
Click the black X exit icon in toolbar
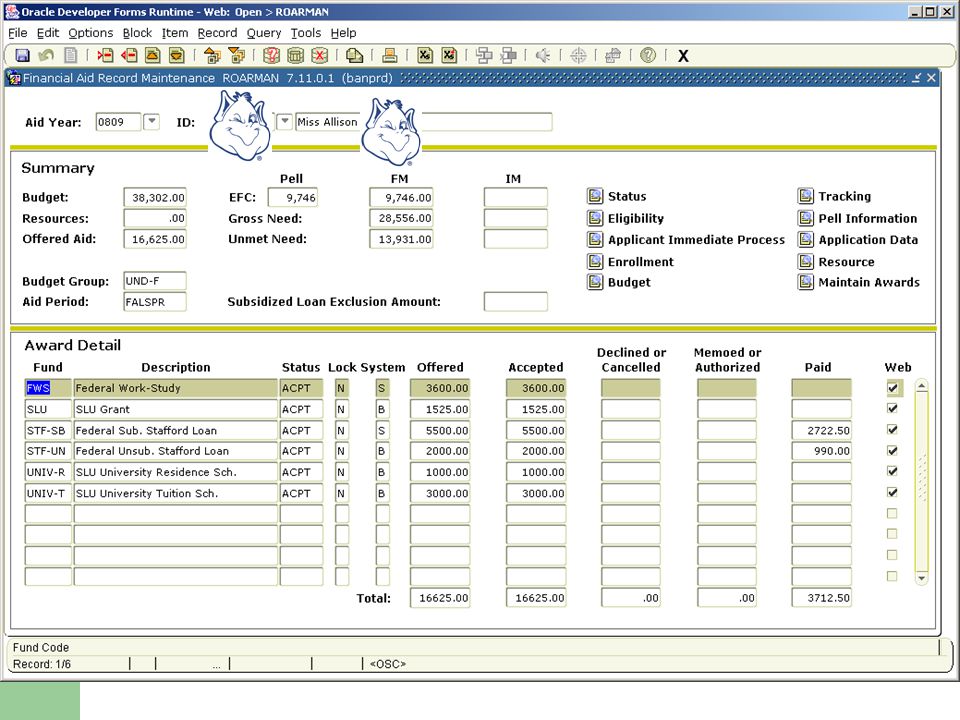pyautogui.click(x=683, y=56)
